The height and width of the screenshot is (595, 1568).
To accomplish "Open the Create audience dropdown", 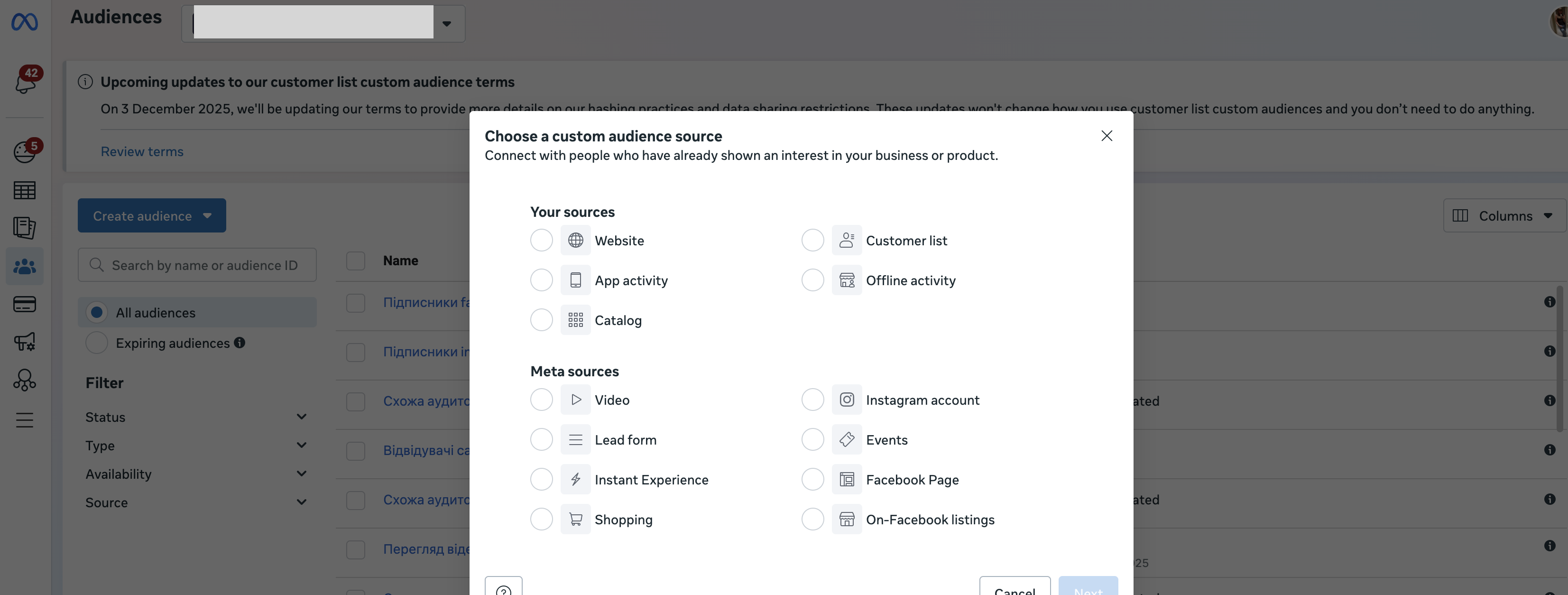I will coord(152,215).
